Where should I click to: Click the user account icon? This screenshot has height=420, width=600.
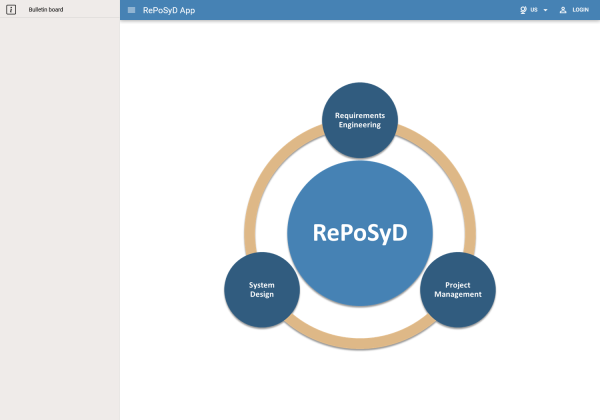click(563, 10)
